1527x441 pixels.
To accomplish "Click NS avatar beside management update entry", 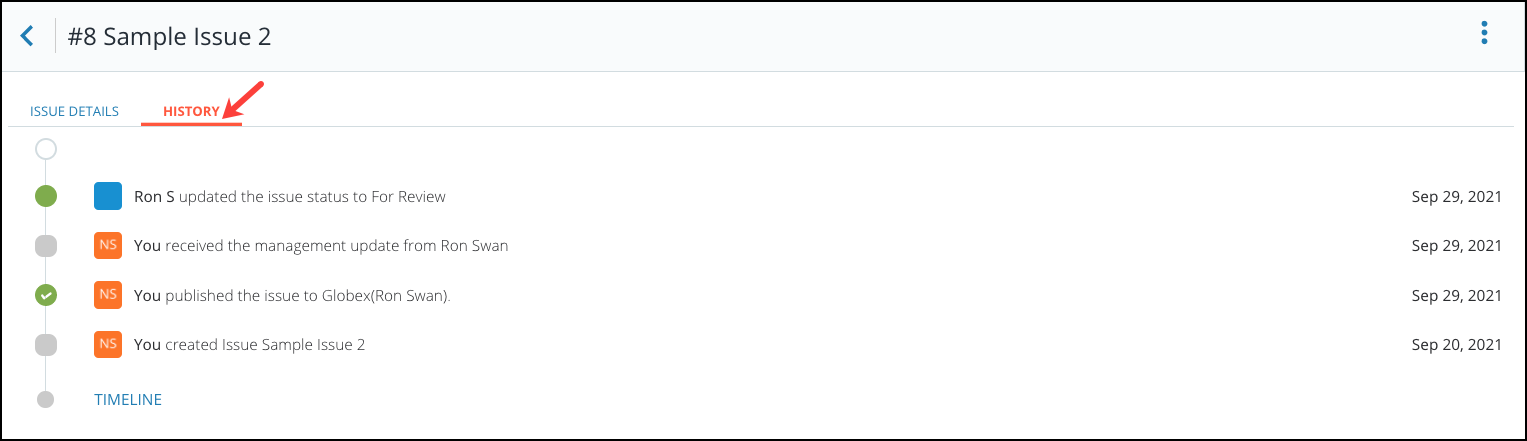I will click(x=108, y=245).
